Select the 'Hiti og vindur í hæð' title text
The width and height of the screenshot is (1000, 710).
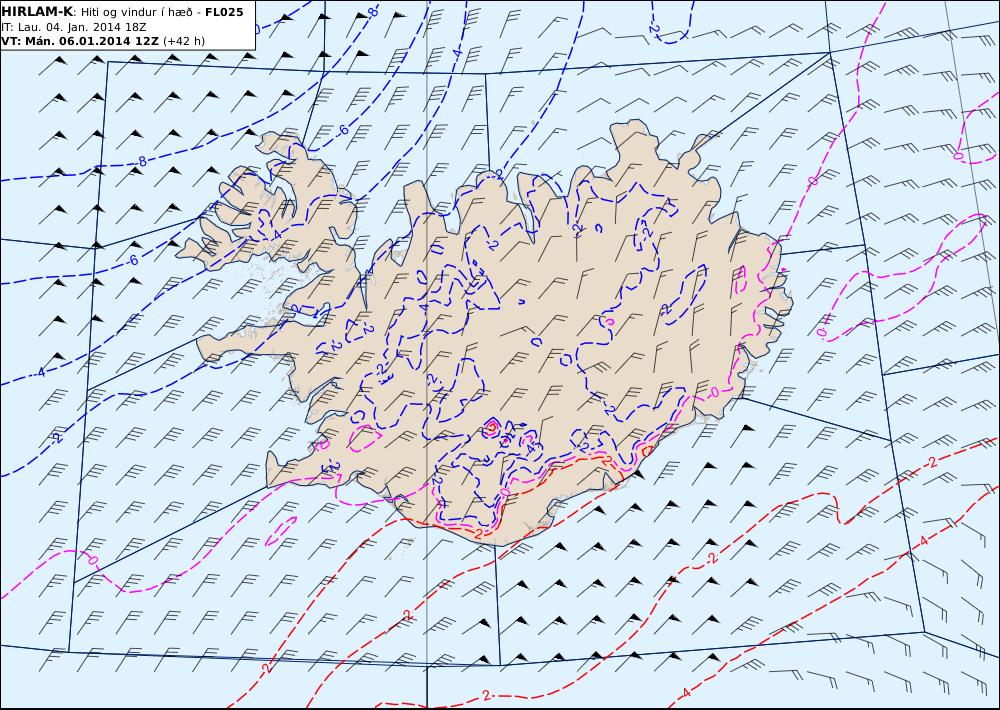pos(136,12)
